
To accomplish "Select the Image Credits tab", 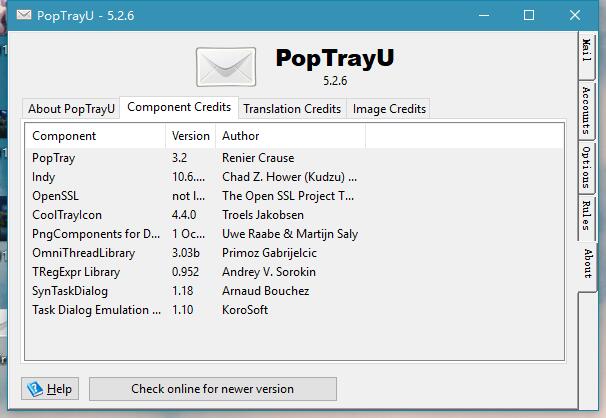I will pyautogui.click(x=389, y=109).
